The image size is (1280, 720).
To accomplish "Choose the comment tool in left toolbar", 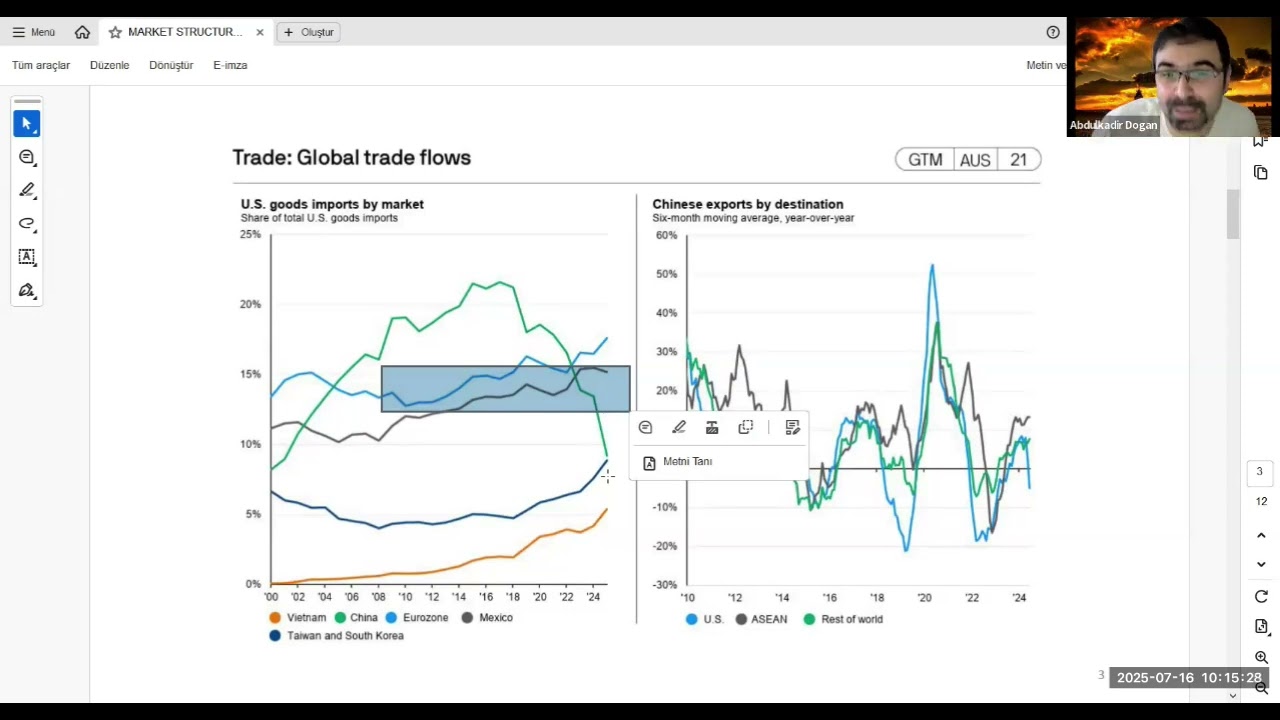I will point(27,157).
